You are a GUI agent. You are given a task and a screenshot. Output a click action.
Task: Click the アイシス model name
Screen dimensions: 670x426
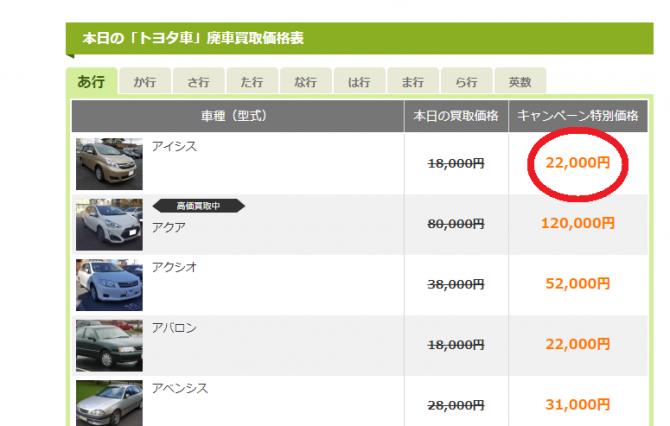pyautogui.click(x=174, y=147)
